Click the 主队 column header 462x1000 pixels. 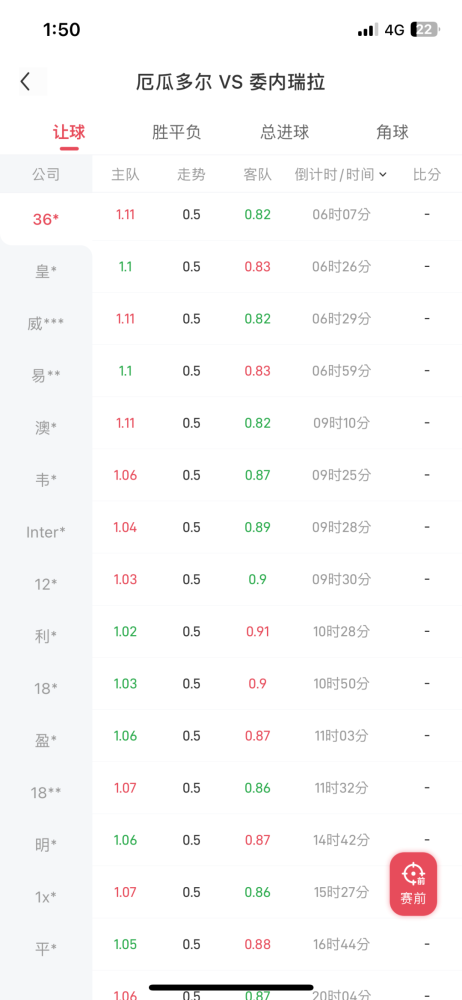click(x=125, y=174)
